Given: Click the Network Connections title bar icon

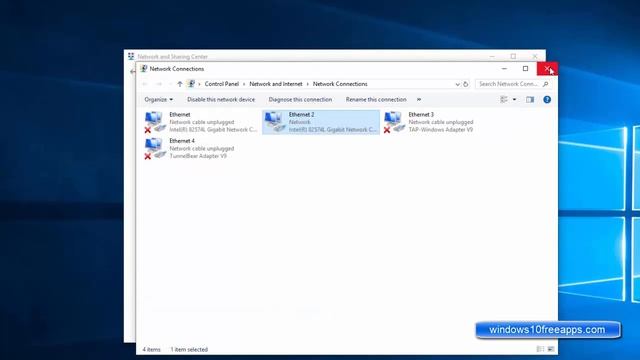Looking at the screenshot, I should [x=143, y=69].
